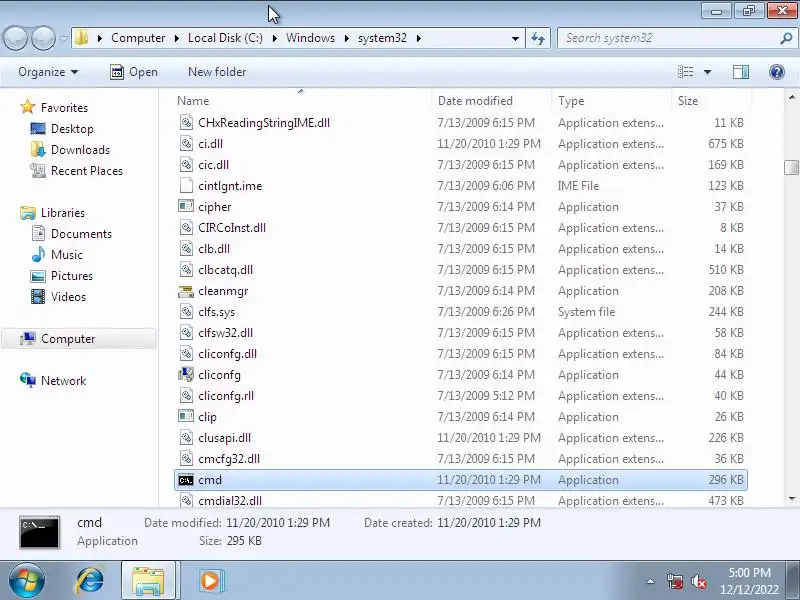Click the cliconfg application icon
Screen dimensions: 800x600
186,374
